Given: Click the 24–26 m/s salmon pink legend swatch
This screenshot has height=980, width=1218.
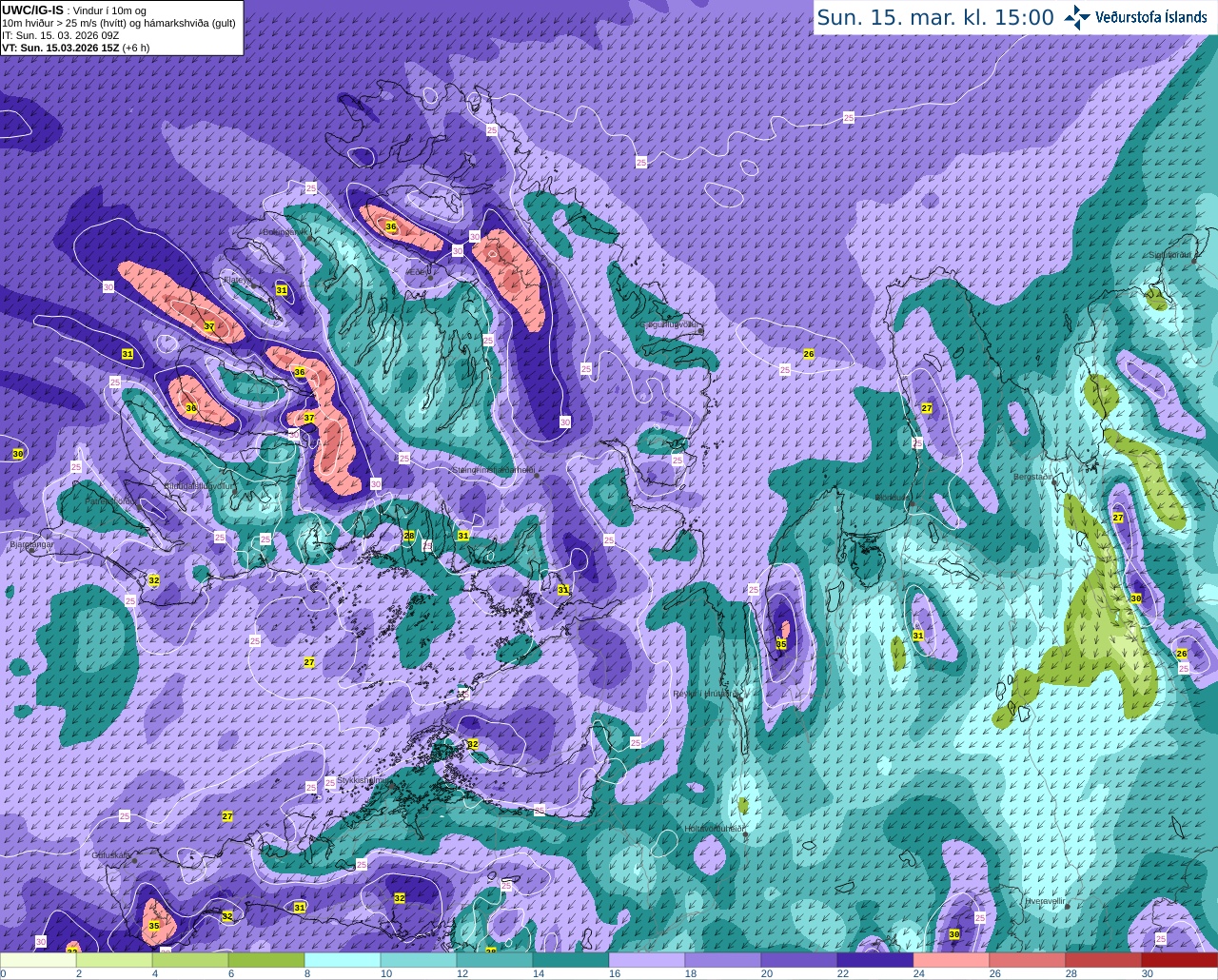Looking at the screenshot, I should (x=952, y=960).
